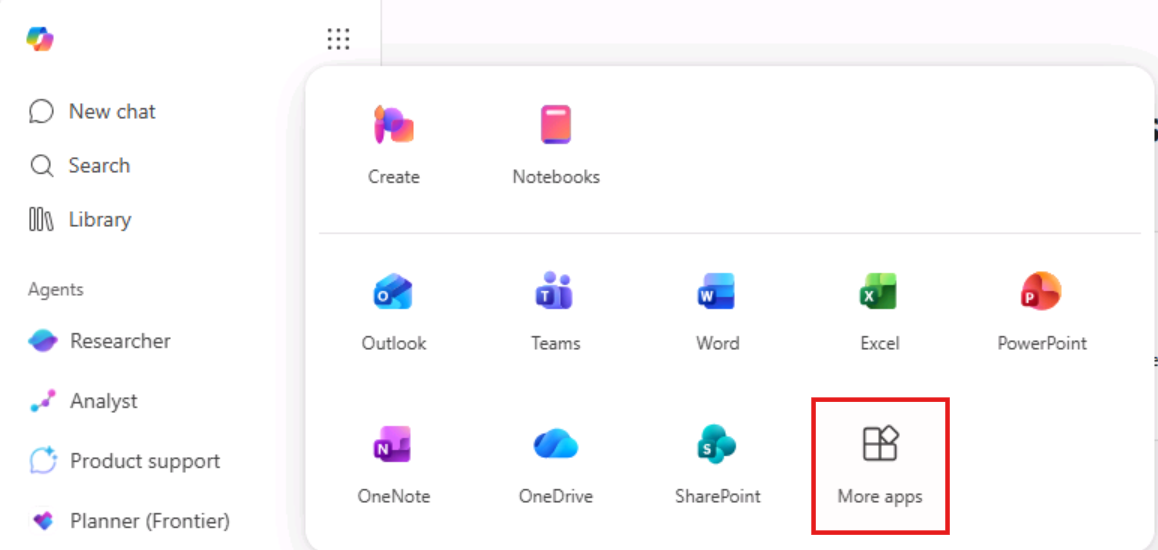
Task: Open the Create app
Action: (394, 145)
